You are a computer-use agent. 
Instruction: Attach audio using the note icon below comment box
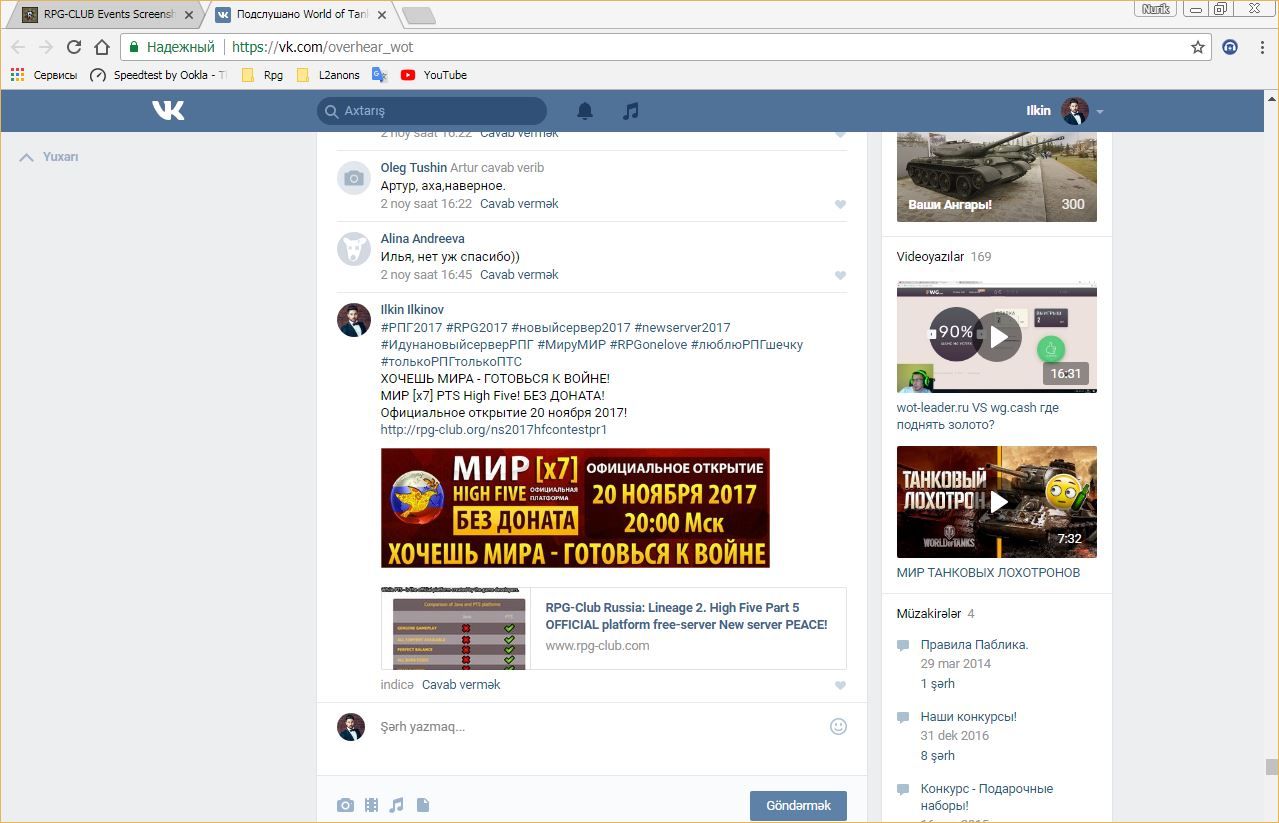click(x=397, y=805)
